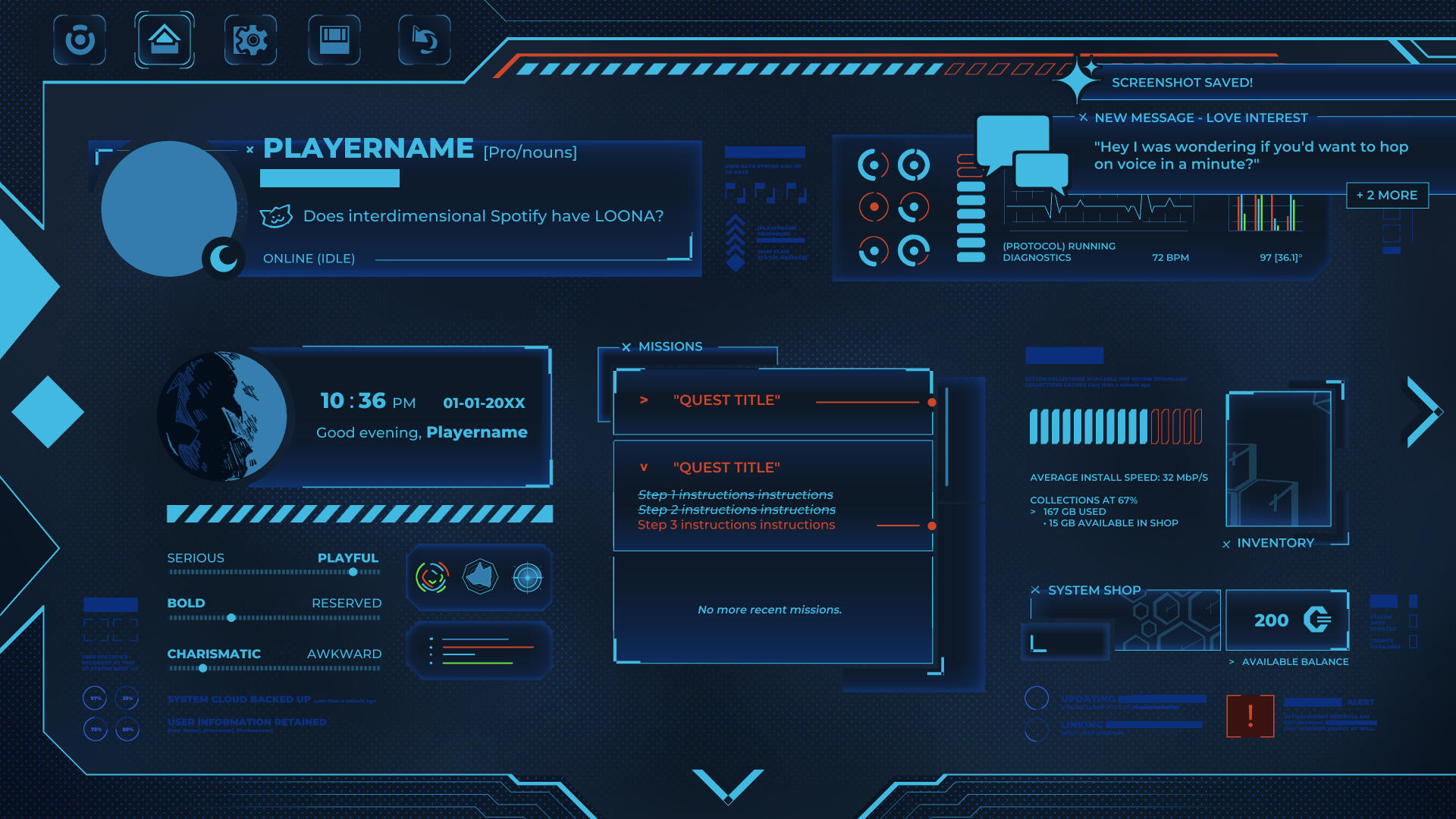Click the refresh arrows toolbar icon
The width and height of the screenshot is (1456, 819).
[x=425, y=39]
